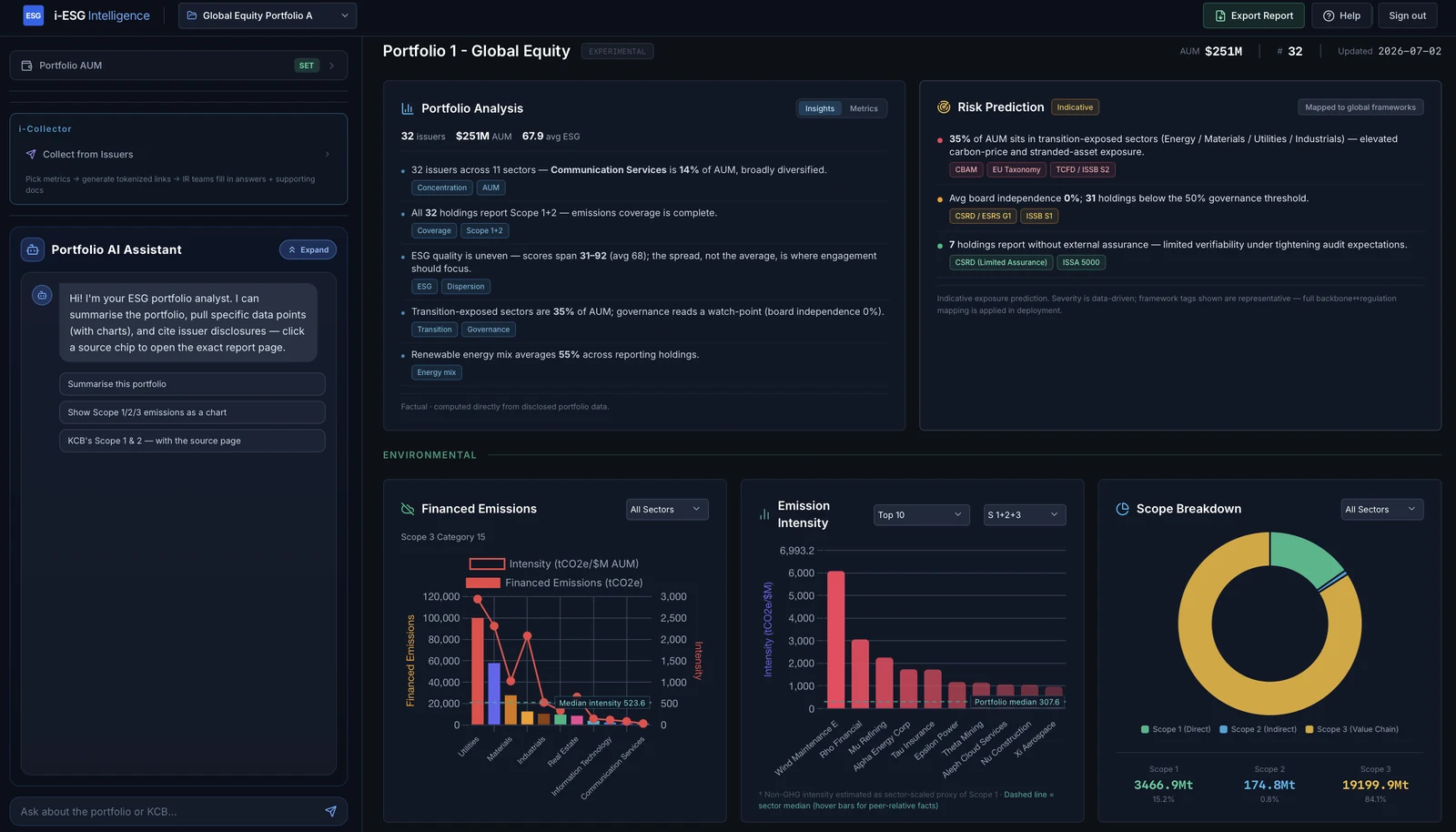The width and height of the screenshot is (1456, 832).
Task: Click the Energy mix tag
Action: [437, 372]
